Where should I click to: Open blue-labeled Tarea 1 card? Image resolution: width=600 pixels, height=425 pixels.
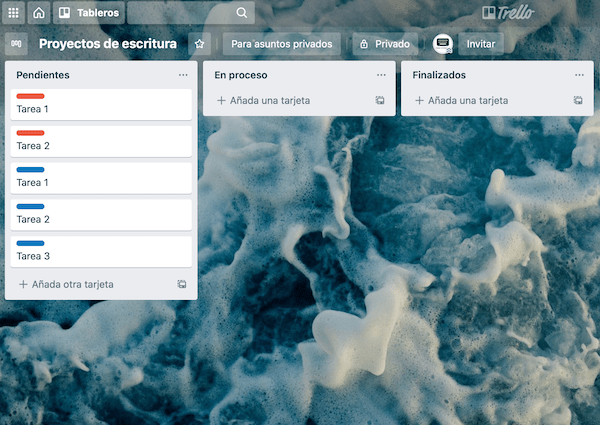pos(101,178)
